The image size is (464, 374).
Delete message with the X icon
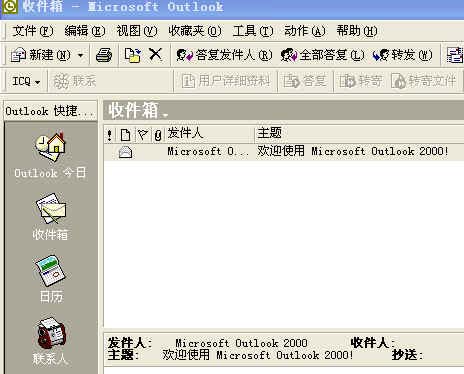(x=155, y=54)
